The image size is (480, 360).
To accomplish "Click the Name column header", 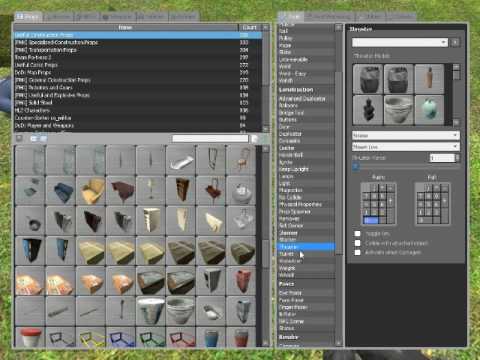I will pyautogui.click(x=126, y=27).
